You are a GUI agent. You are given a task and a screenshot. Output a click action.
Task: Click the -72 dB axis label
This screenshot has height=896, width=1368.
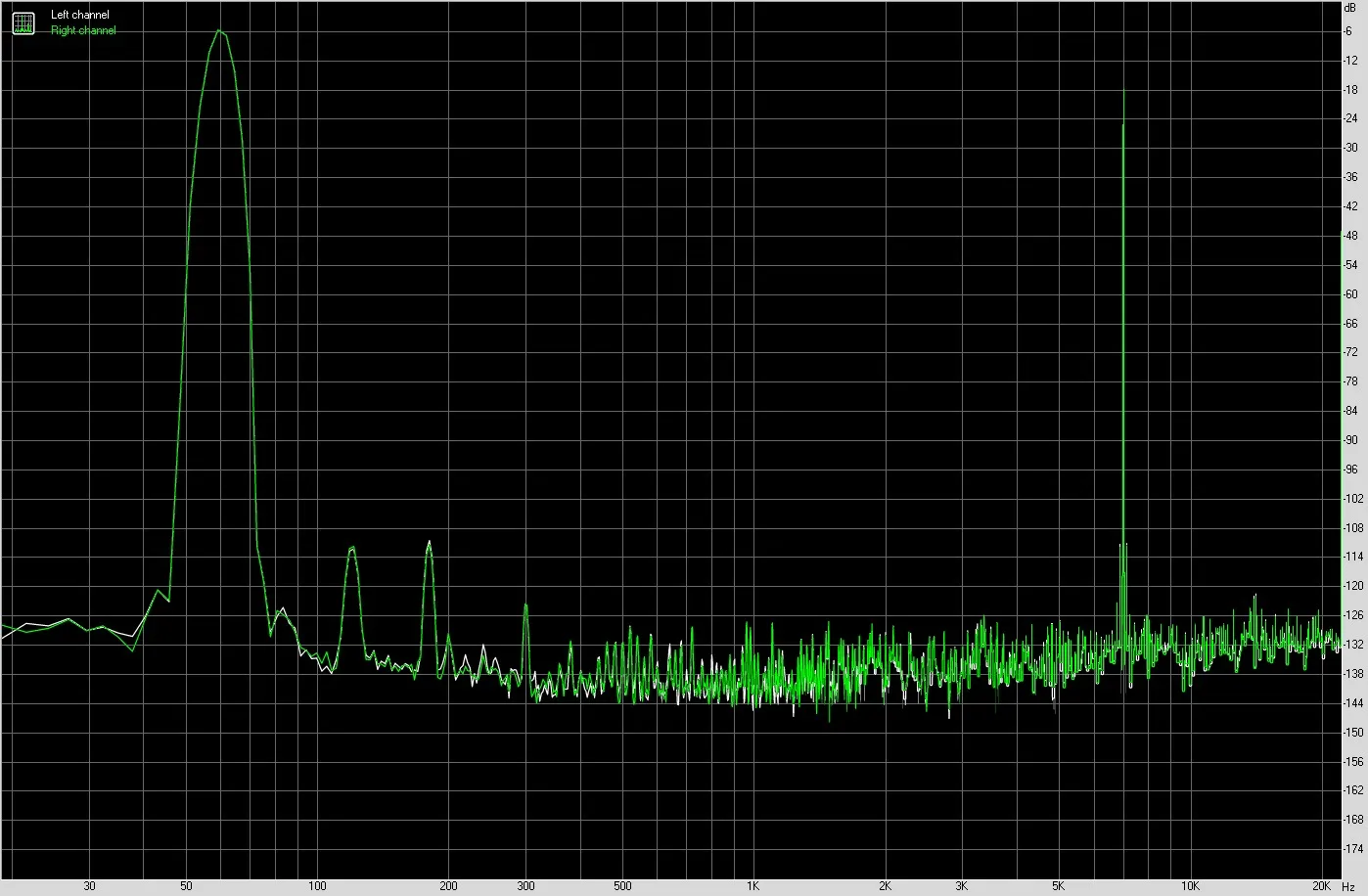click(1350, 353)
